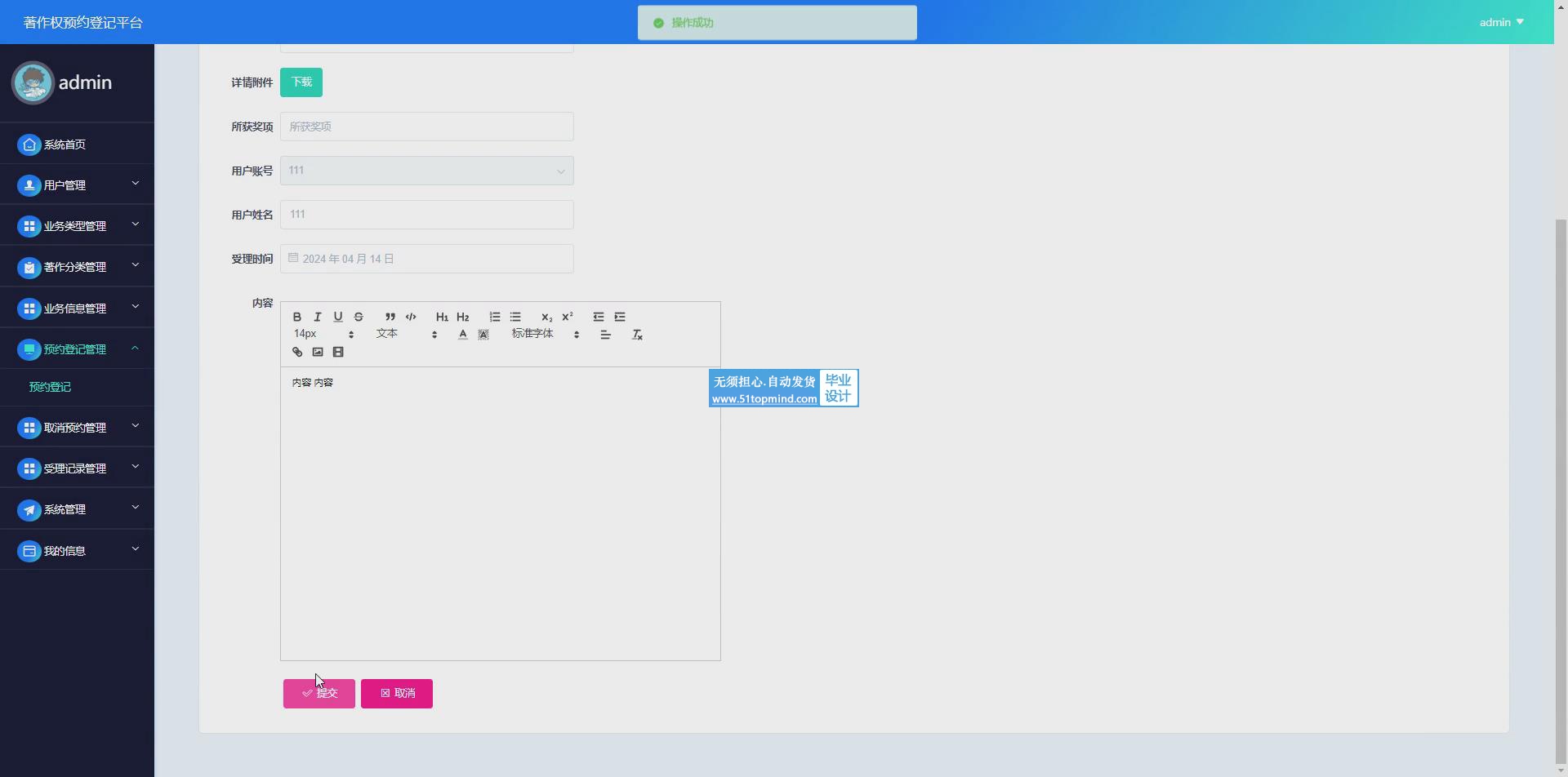This screenshot has width=1568, height=777.
Task: Toggle bold formatting in the editor
Action: (x=297, y=317)
